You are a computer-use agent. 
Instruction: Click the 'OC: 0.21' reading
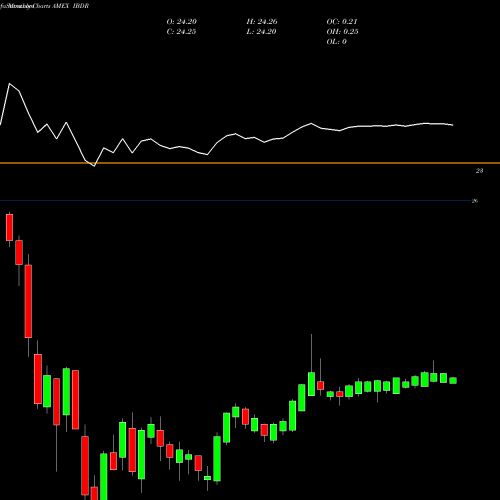click(342, 22)
